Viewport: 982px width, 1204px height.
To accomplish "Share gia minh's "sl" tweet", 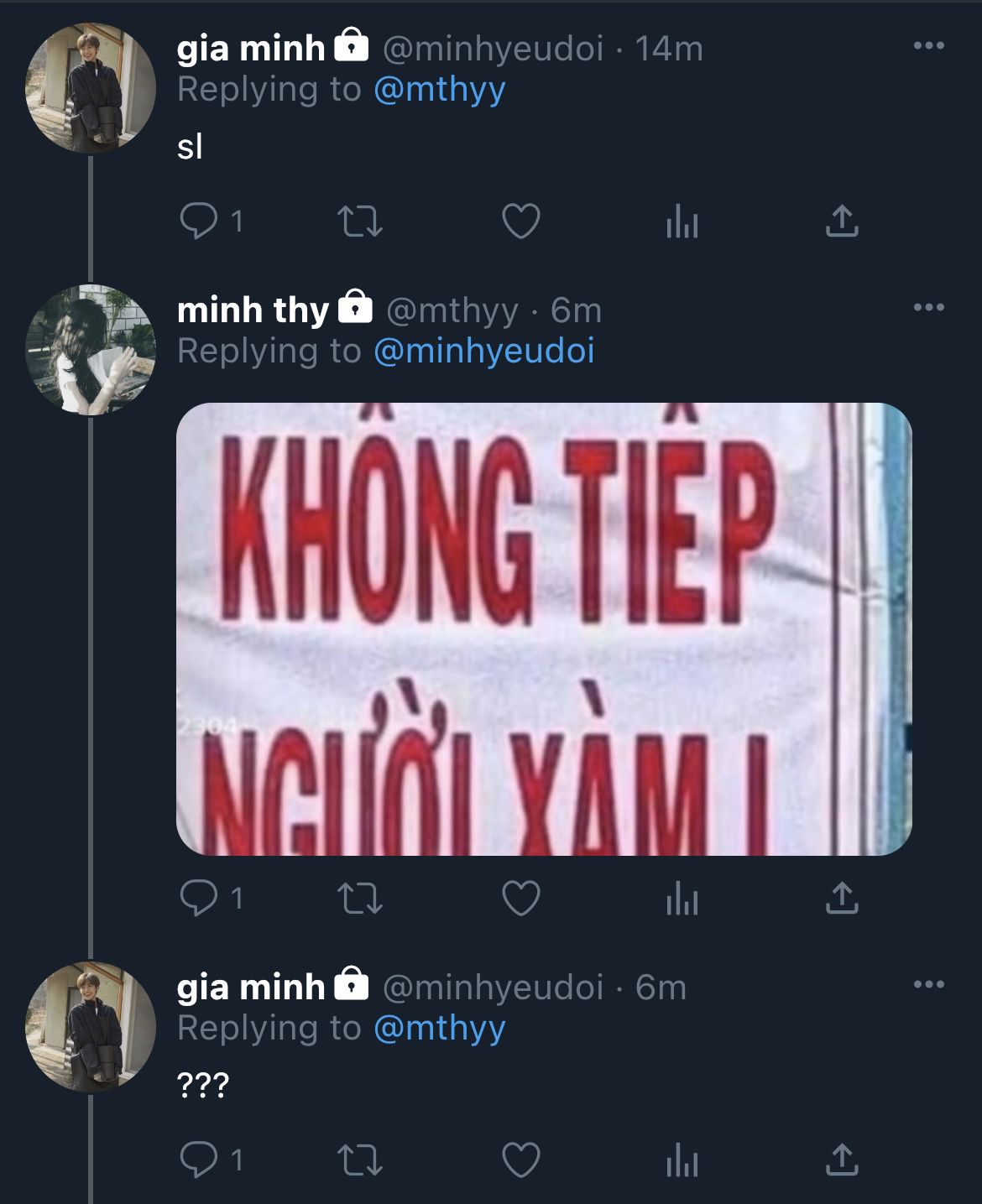I will (x=842, y=221).
